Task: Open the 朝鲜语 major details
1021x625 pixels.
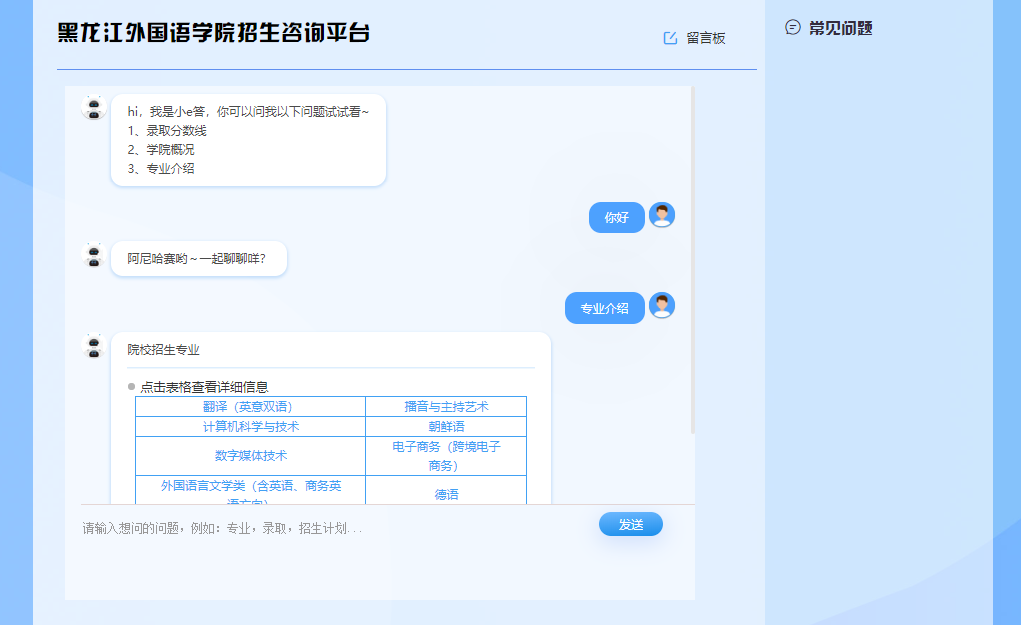Action: [x=446, y=426]
